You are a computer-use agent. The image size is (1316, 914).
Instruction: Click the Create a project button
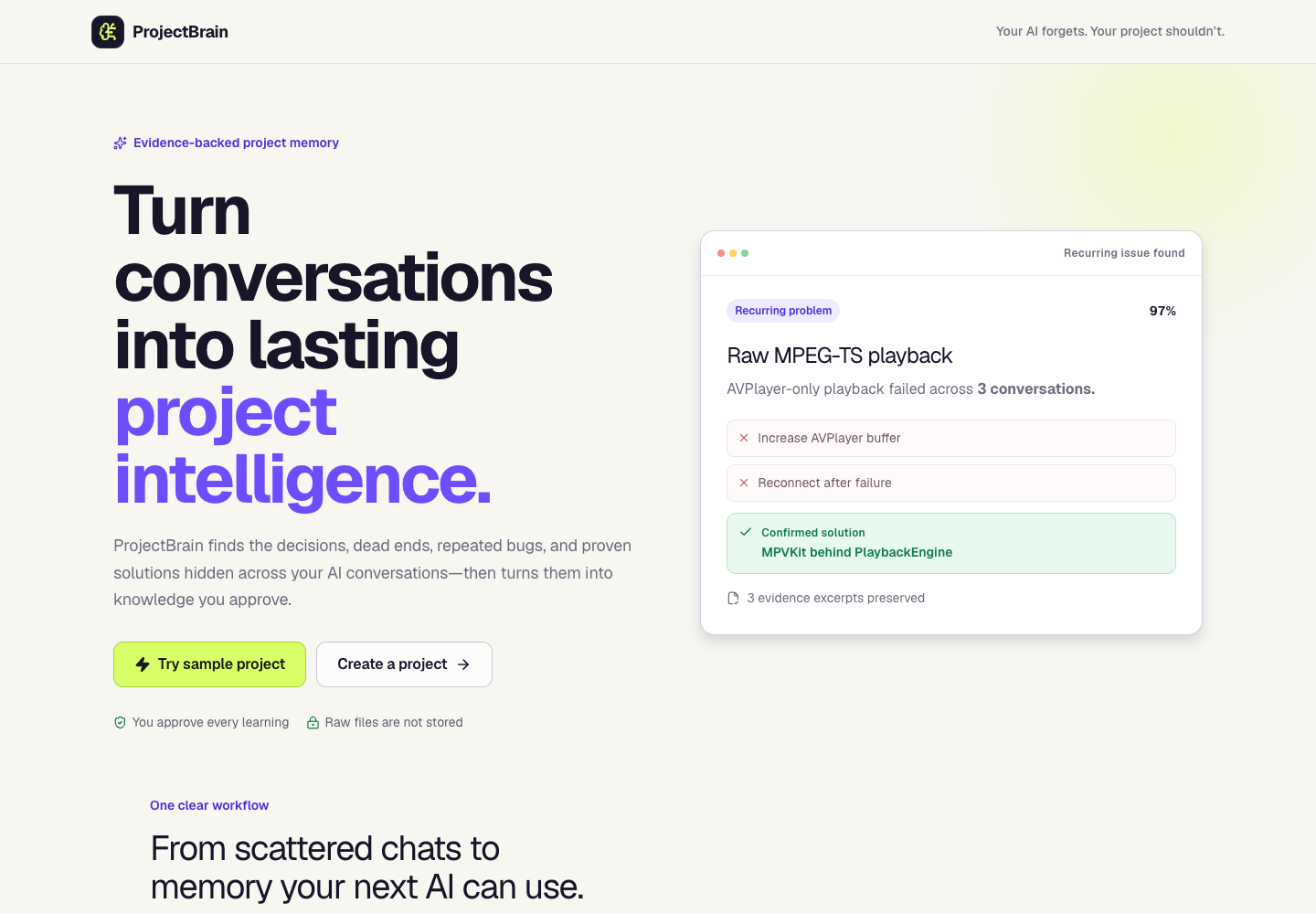(404, 664)
